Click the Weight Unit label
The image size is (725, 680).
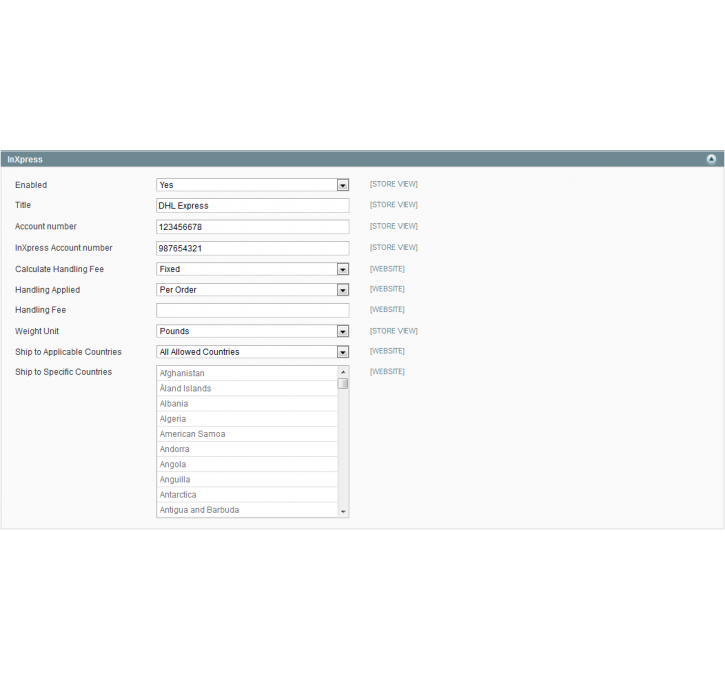pos(37,331)
